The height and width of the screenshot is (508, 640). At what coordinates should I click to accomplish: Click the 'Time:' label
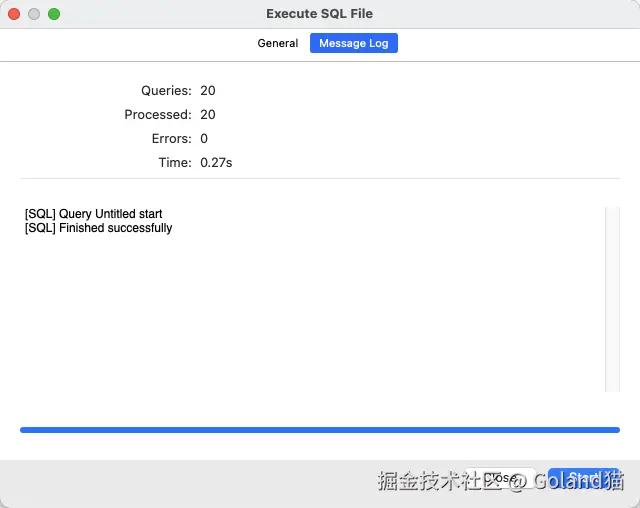(x=175, y=163)
